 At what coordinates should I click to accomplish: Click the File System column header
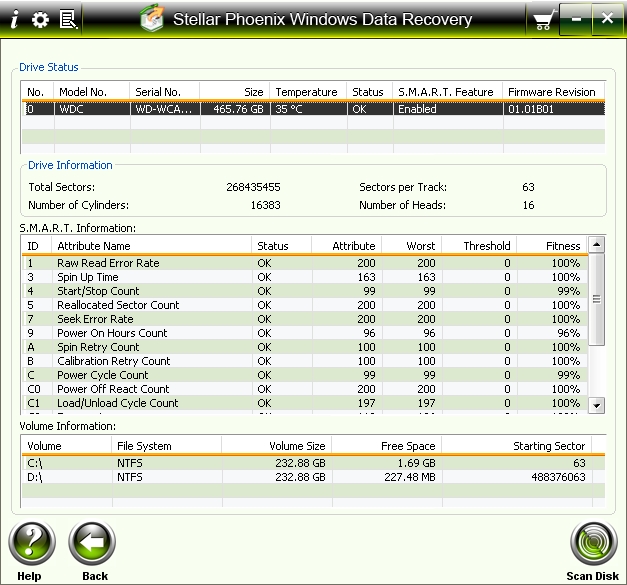coord(166,445)
